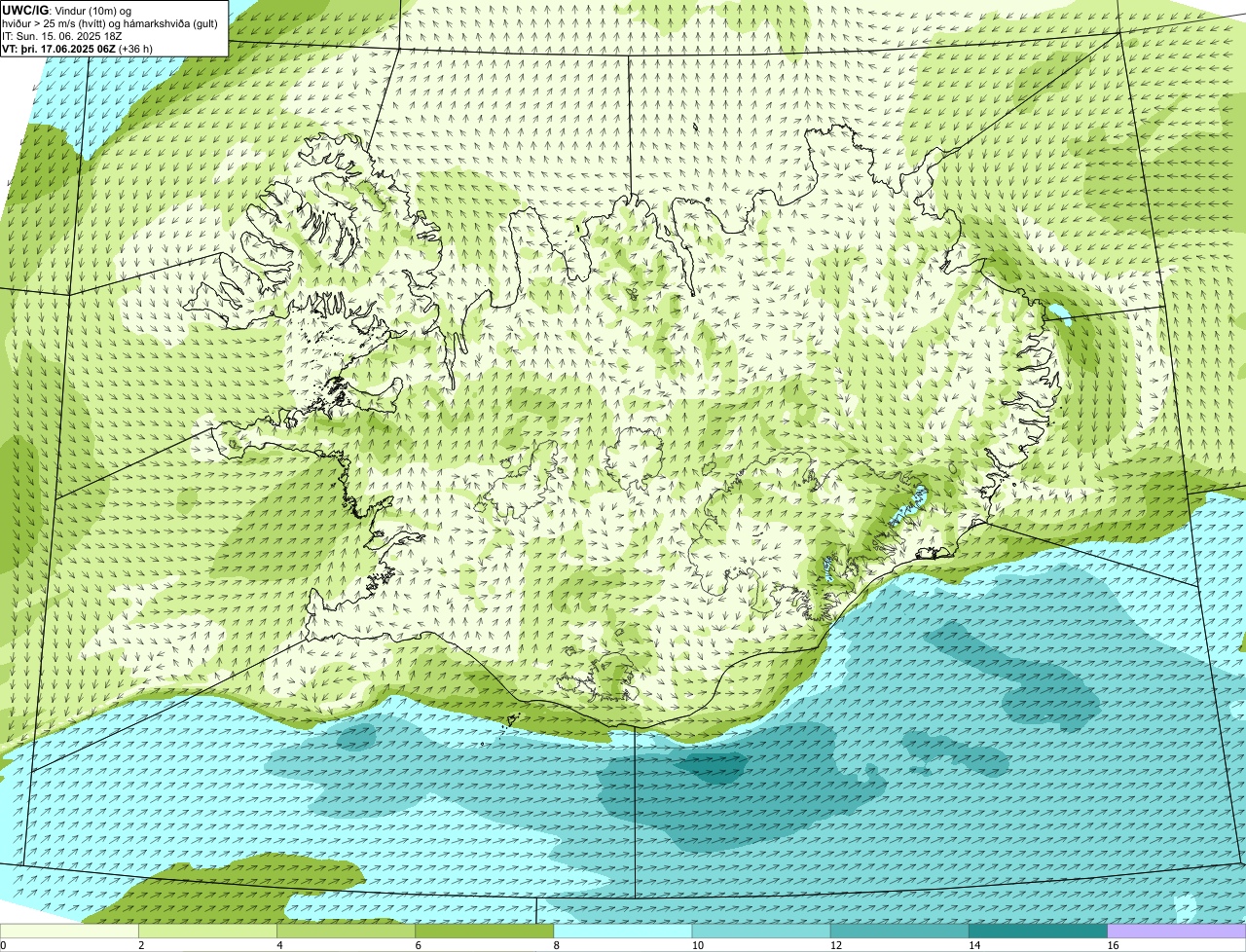Click the "UWC/IG: Vindur (10m) og" title line
Viewport: 1246px width, 952px height.
pos(66,11)
